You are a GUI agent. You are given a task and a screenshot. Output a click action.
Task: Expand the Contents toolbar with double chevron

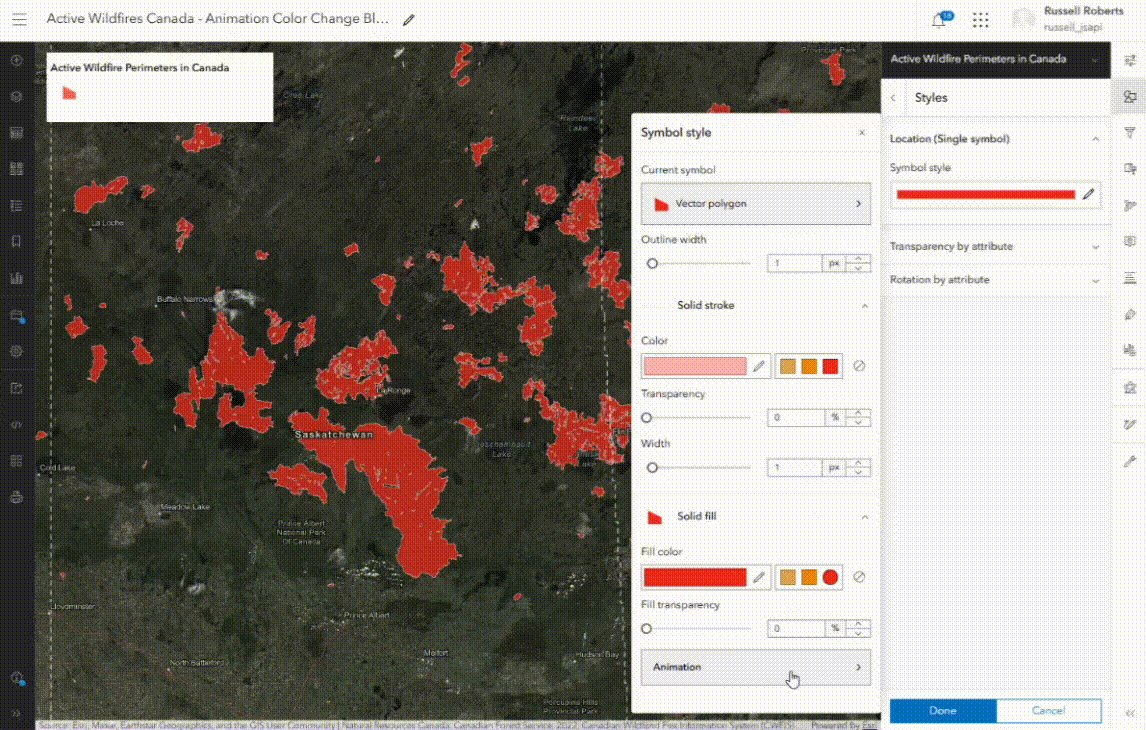pyautogui.click(x=16, y=713)
